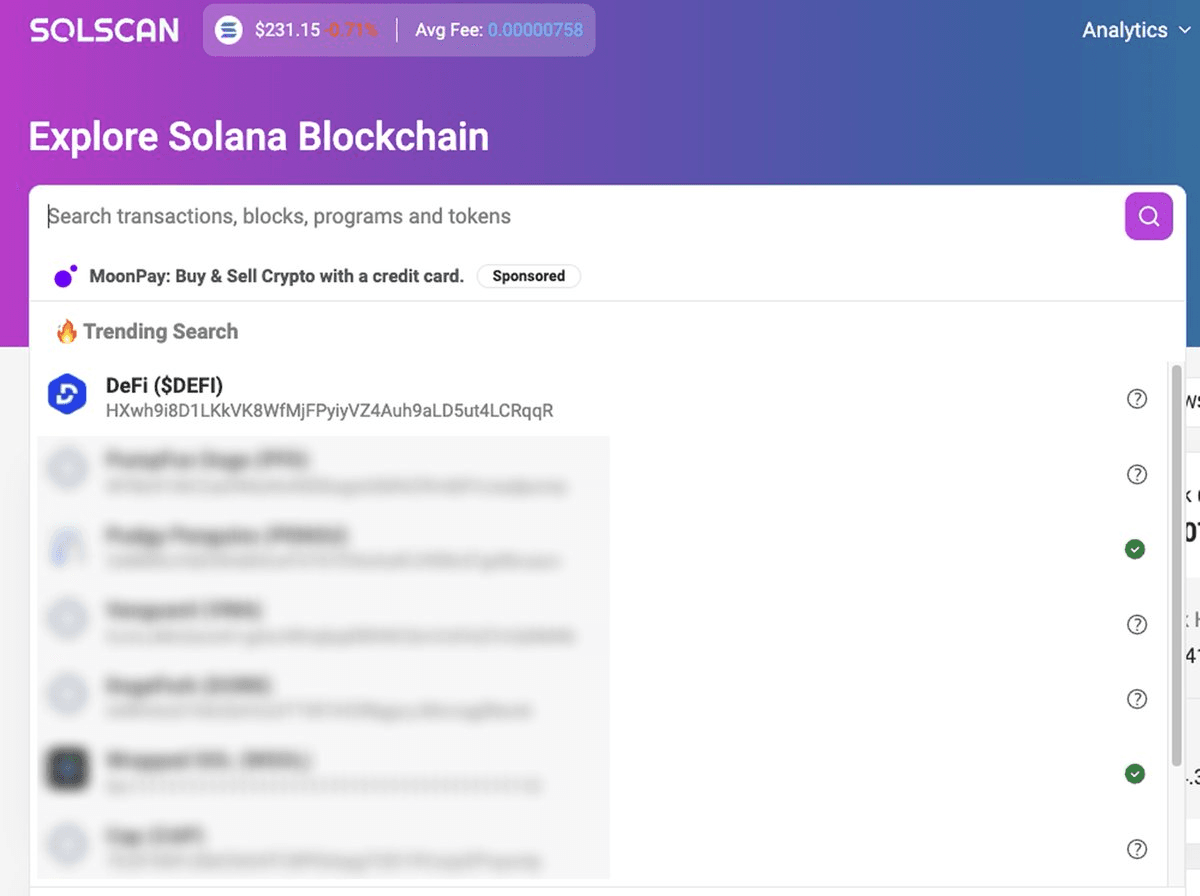Open the Analytics menu
The height and width of the screenshot is (896, 1200).
click(x=1124, y=30)
